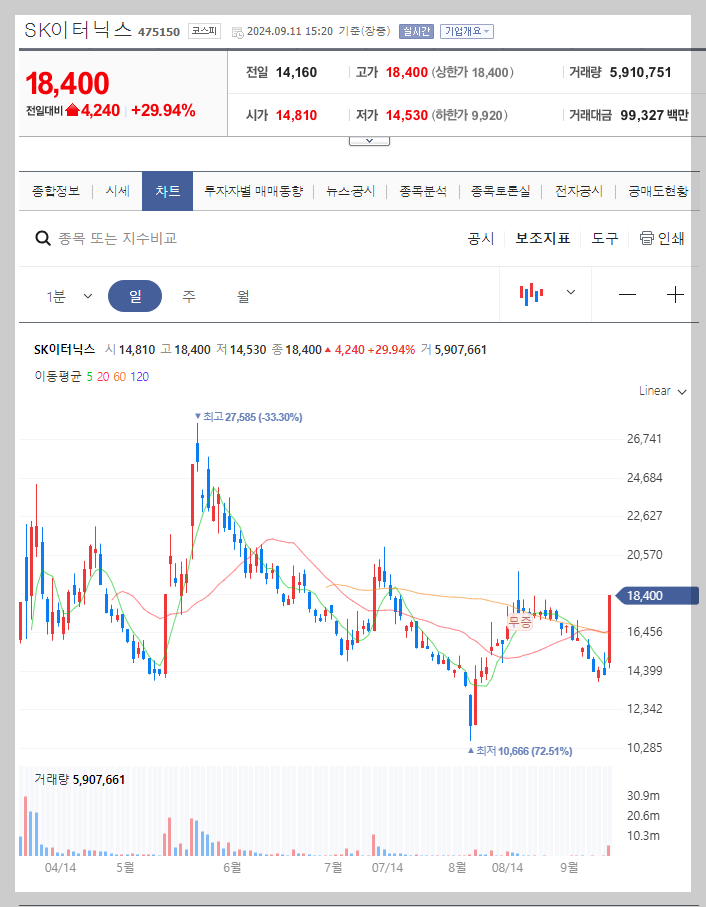Click the 07/14 date axis label

[387, 868]
